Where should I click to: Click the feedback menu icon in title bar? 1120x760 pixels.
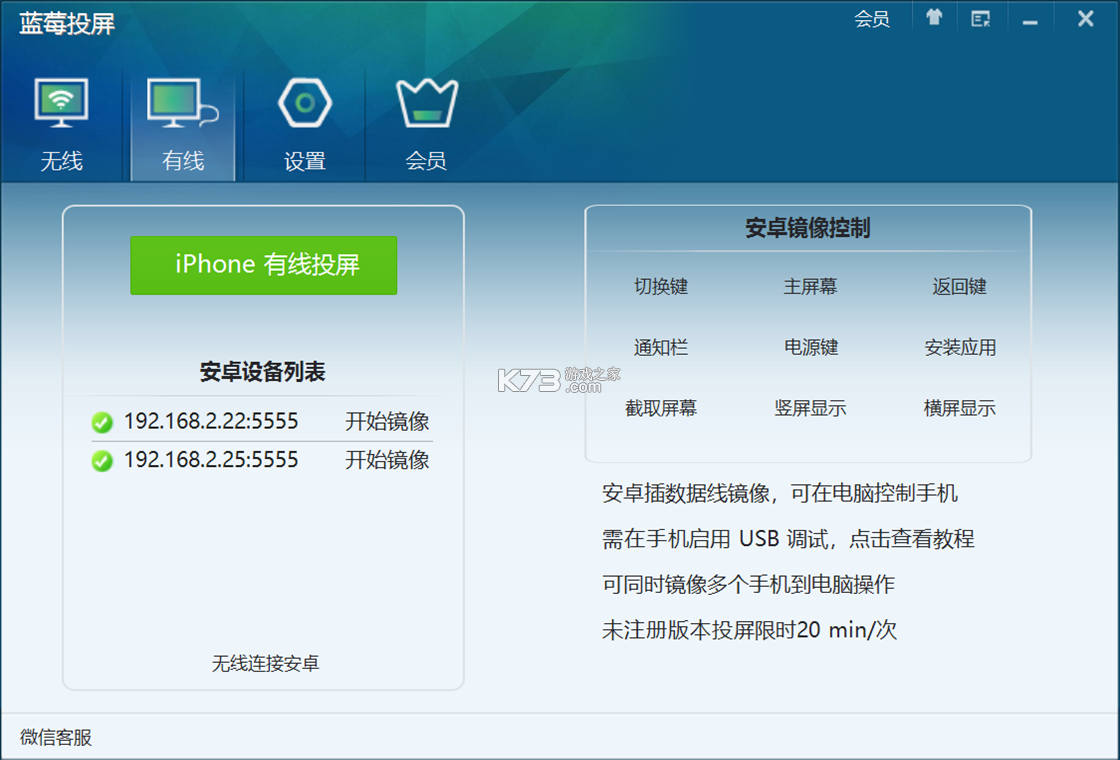tap(981, 19)
